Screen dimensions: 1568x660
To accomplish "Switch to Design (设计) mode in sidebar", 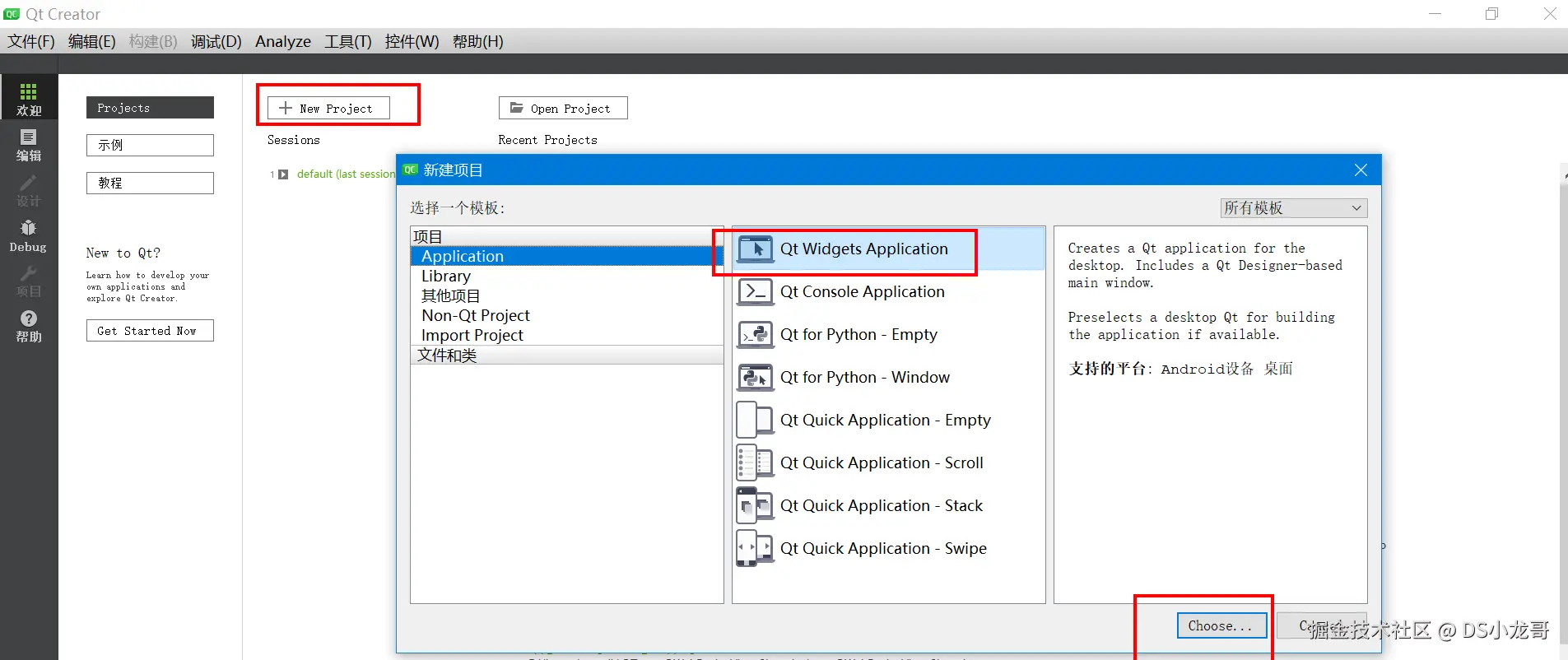I will point(29,190).
